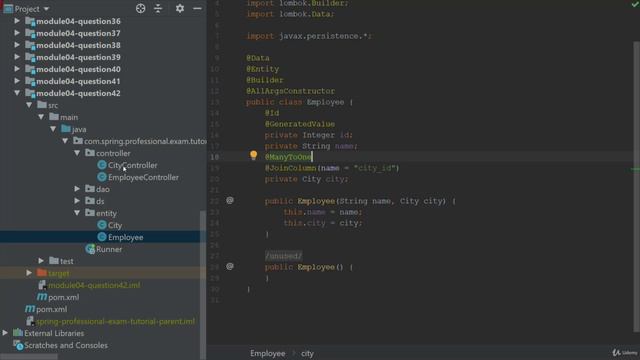This screenshot has width=640, height=360.
Task: Collapse the src folder arrow
Action: click(29, 105)
